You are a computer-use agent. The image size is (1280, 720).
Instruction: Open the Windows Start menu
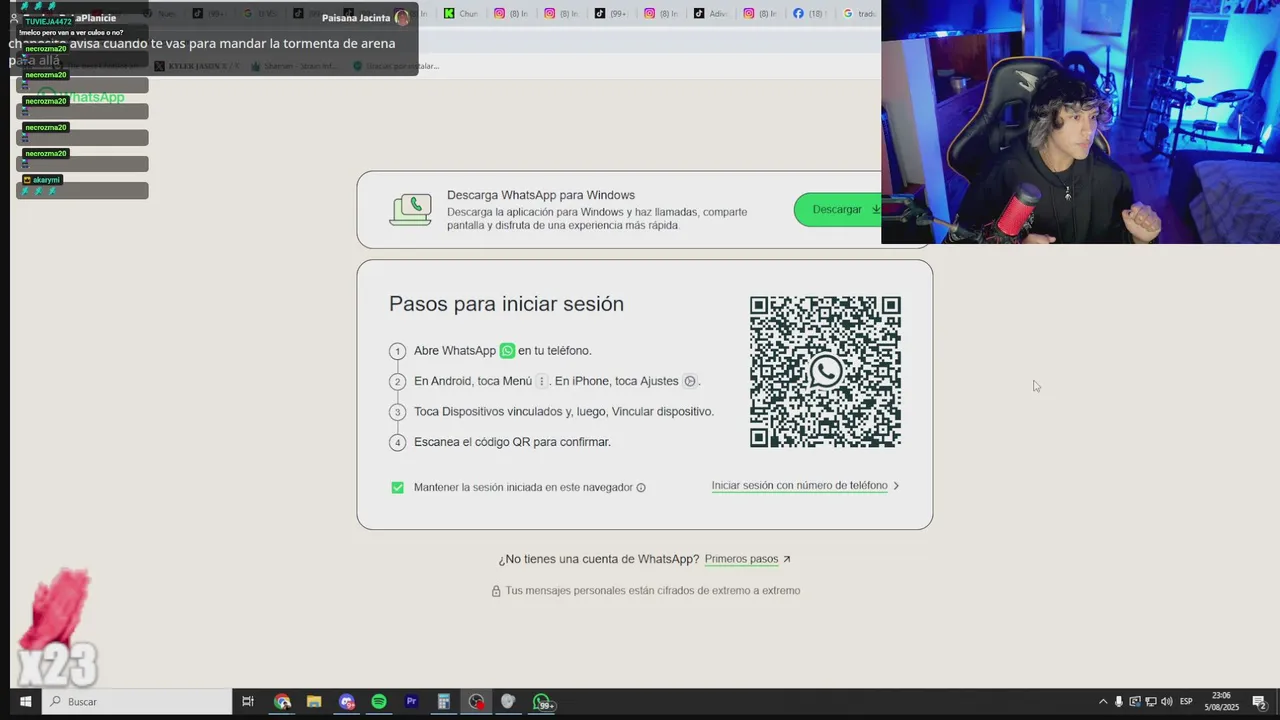26,702
